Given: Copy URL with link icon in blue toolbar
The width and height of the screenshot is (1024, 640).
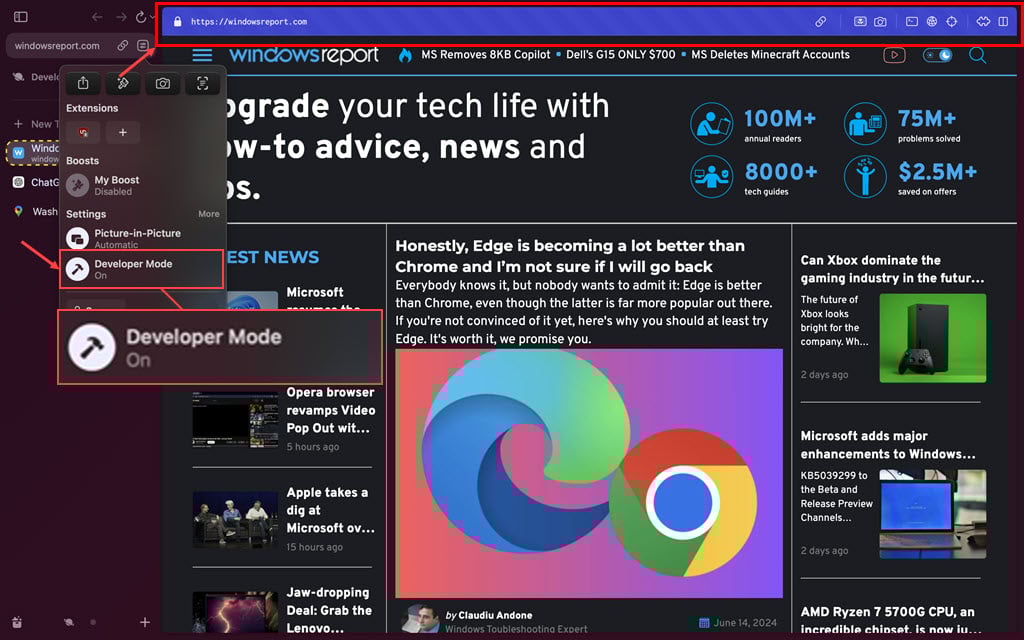Looking at the screenshot, I should tap(821, 22).
